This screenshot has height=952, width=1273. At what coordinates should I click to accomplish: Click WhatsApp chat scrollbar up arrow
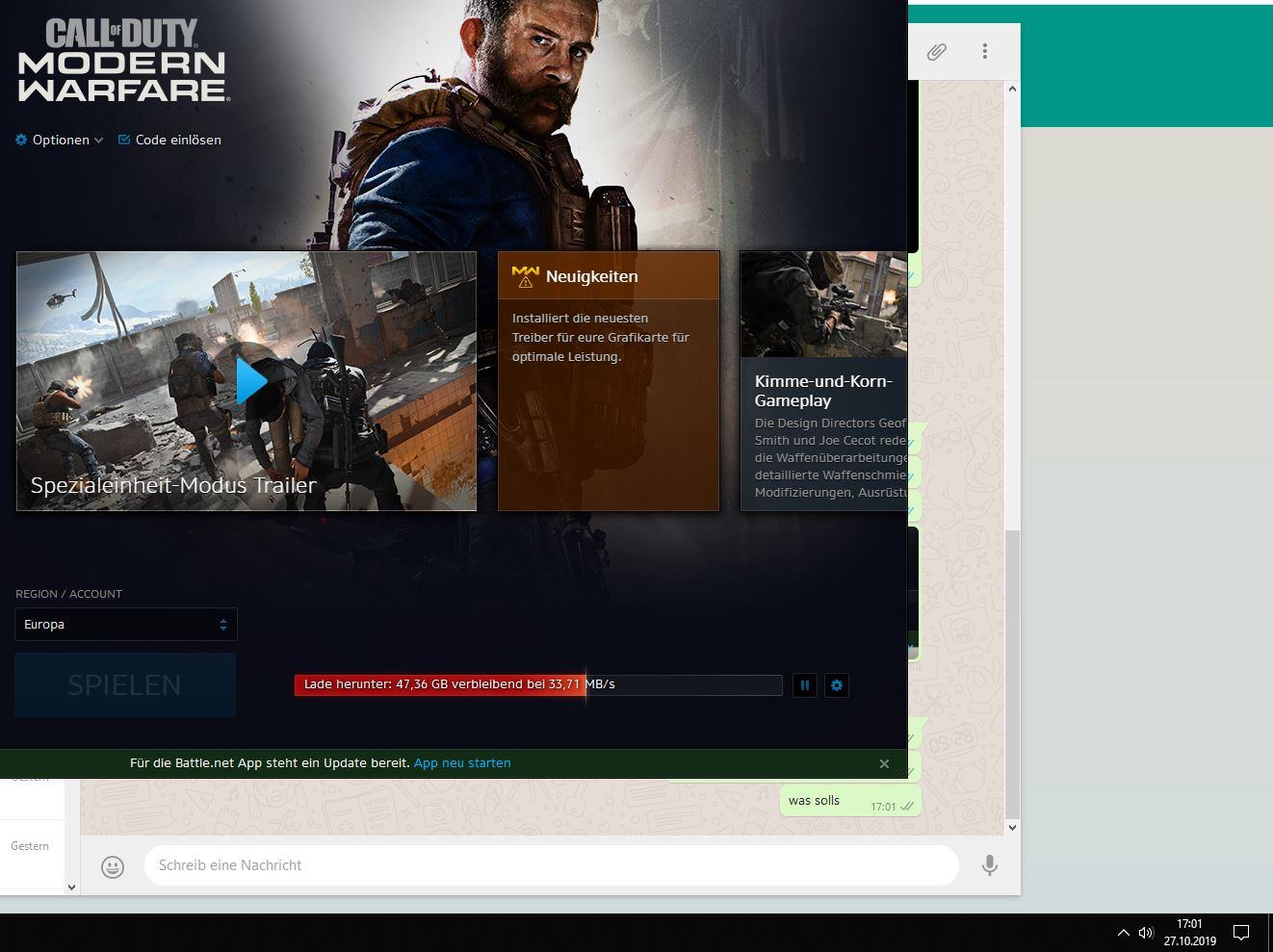(x=1012, y=90)
